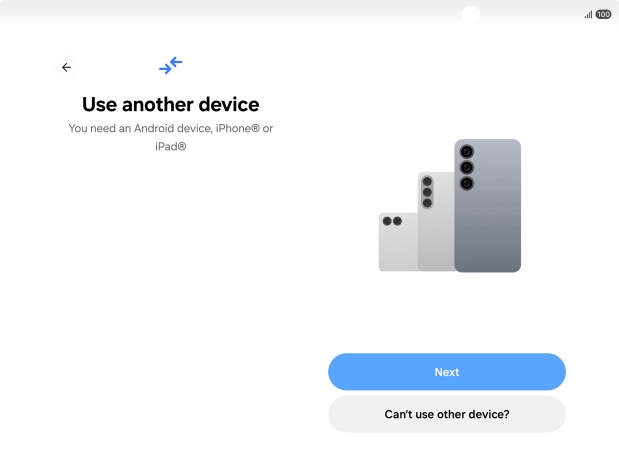The width and height of the screenshot is (619, 467).
Task: Click the blue transfer arrows icon
Action: click(171, 65)
